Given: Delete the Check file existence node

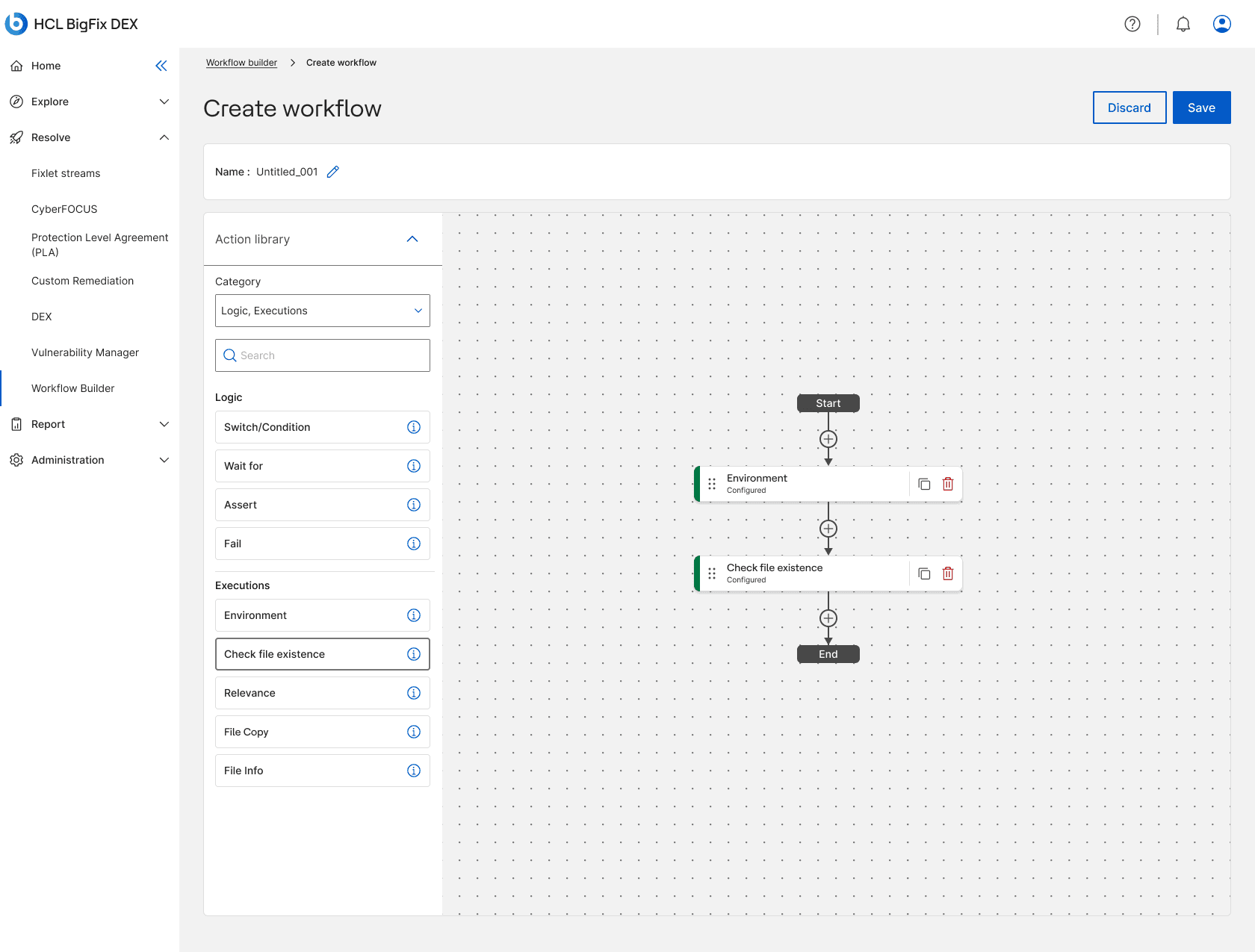Looking at the screenshot, I should tap(948, 573).
